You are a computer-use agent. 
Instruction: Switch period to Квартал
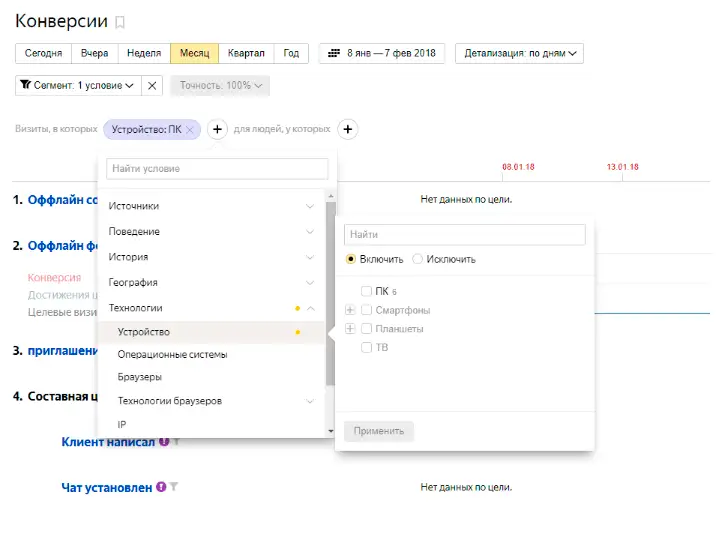[x=246, y=54]
